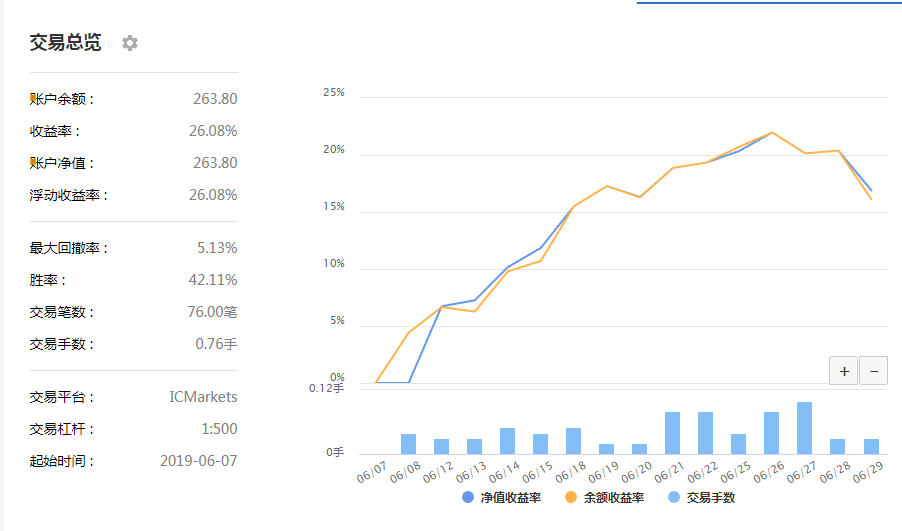902x531 pixels.
Task: Click the 交易笔数 value 76.00笔
Action: pos(210,312)
